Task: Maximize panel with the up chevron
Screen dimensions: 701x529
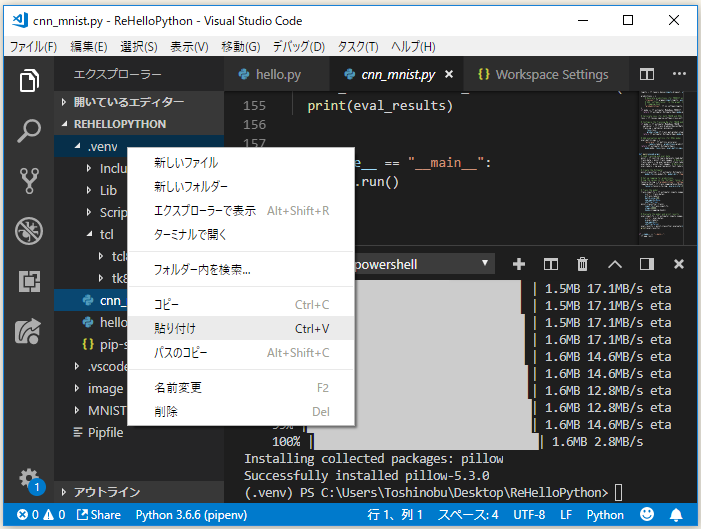Action: pos(615,264)
